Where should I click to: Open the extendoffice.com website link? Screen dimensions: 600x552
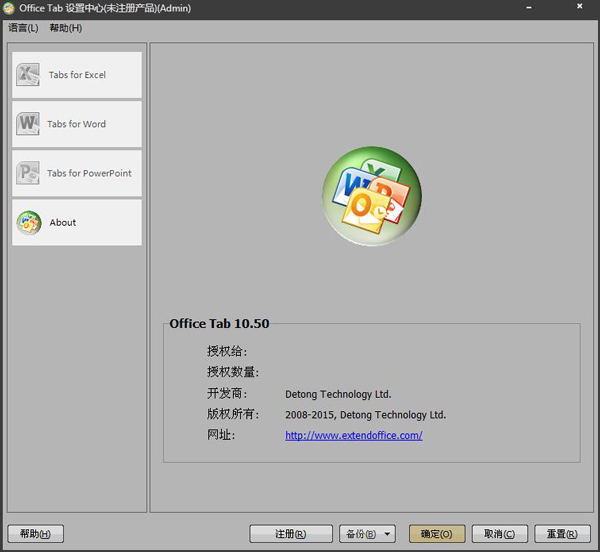(354, 435)
